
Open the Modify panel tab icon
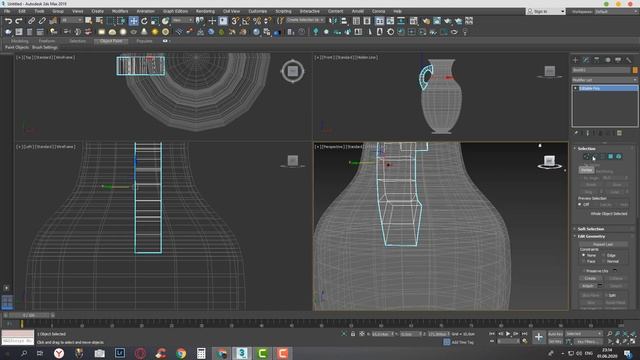point(586,60)
